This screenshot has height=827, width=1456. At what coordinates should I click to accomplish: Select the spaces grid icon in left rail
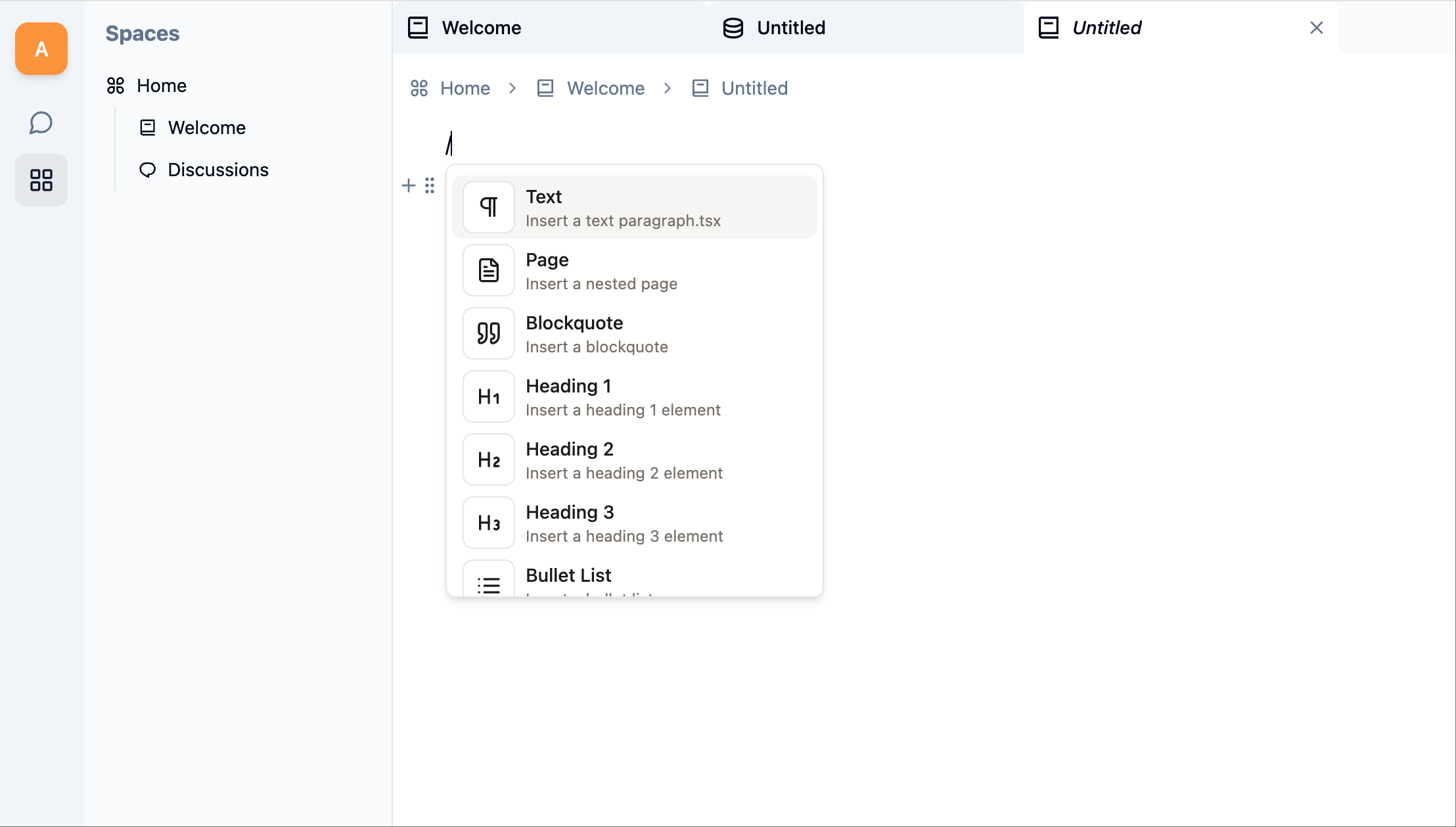pos(41,180)
